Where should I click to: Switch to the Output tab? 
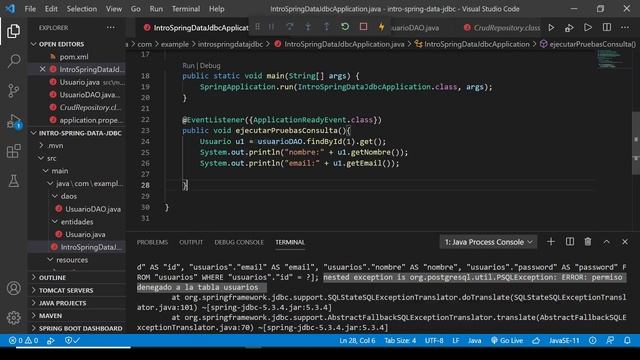191,242
